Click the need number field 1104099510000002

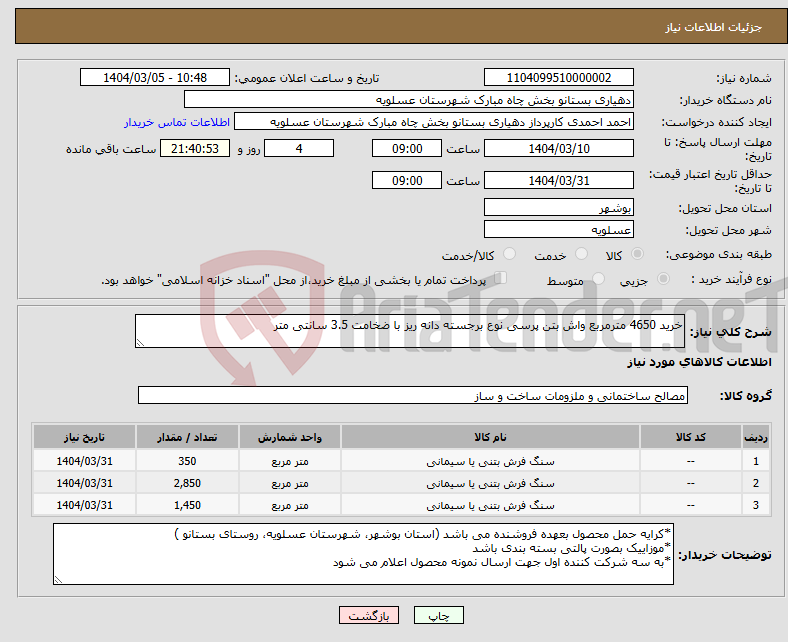coord(558,77)
